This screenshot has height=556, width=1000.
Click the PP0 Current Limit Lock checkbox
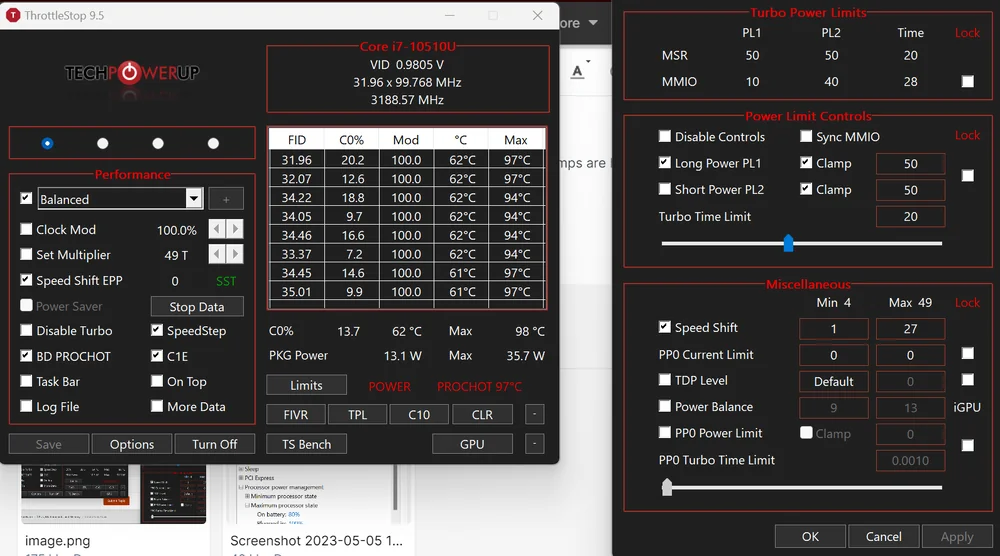967,353
